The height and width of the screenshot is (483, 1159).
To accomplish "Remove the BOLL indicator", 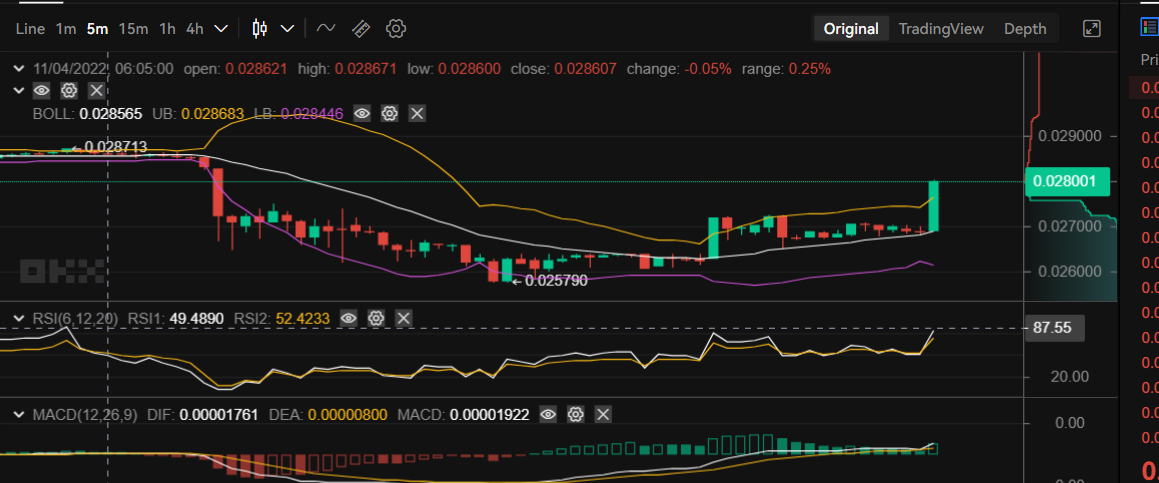I will [x=418, y=114].
